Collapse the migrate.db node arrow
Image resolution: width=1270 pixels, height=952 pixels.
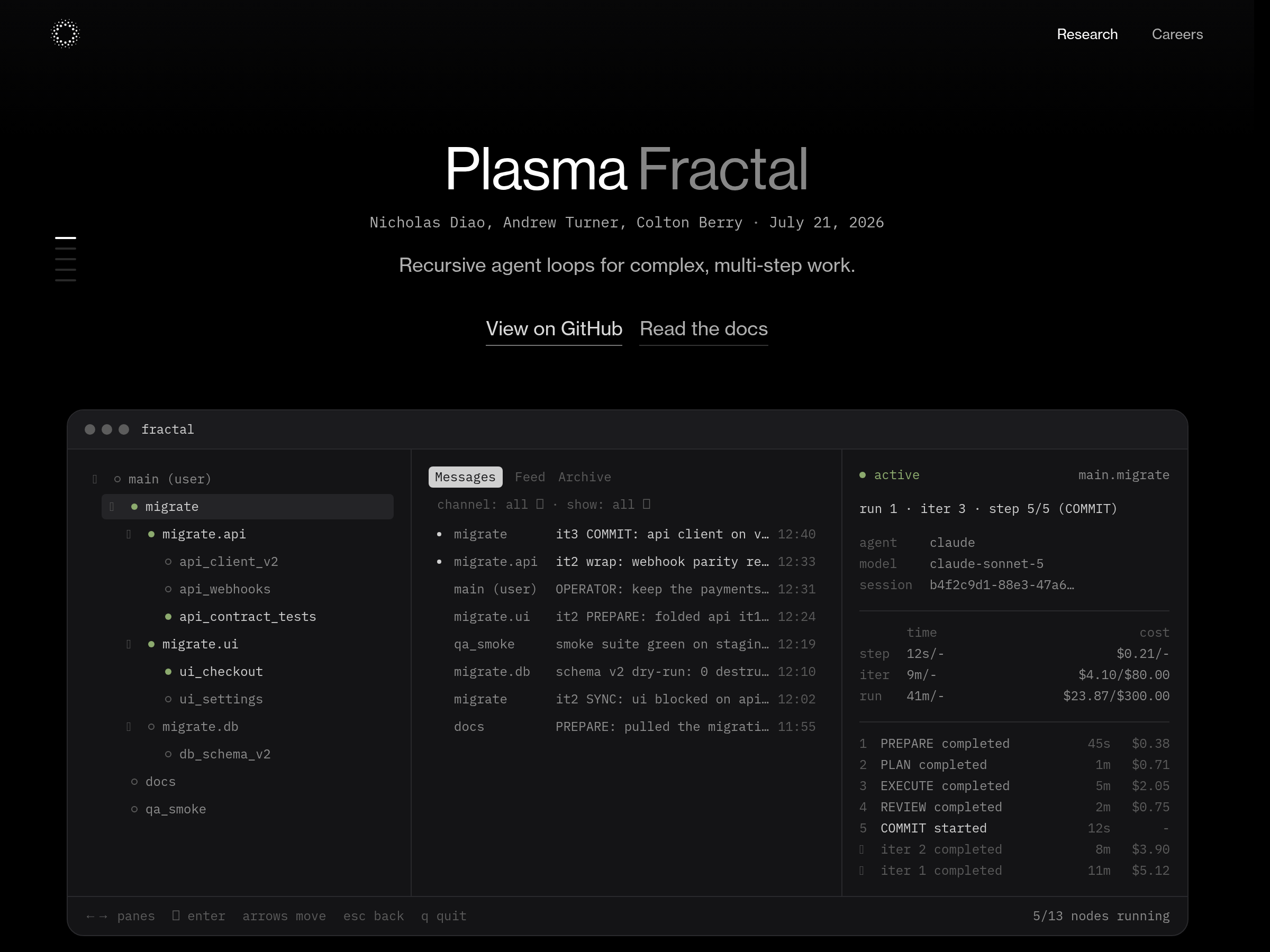(129, 727)
